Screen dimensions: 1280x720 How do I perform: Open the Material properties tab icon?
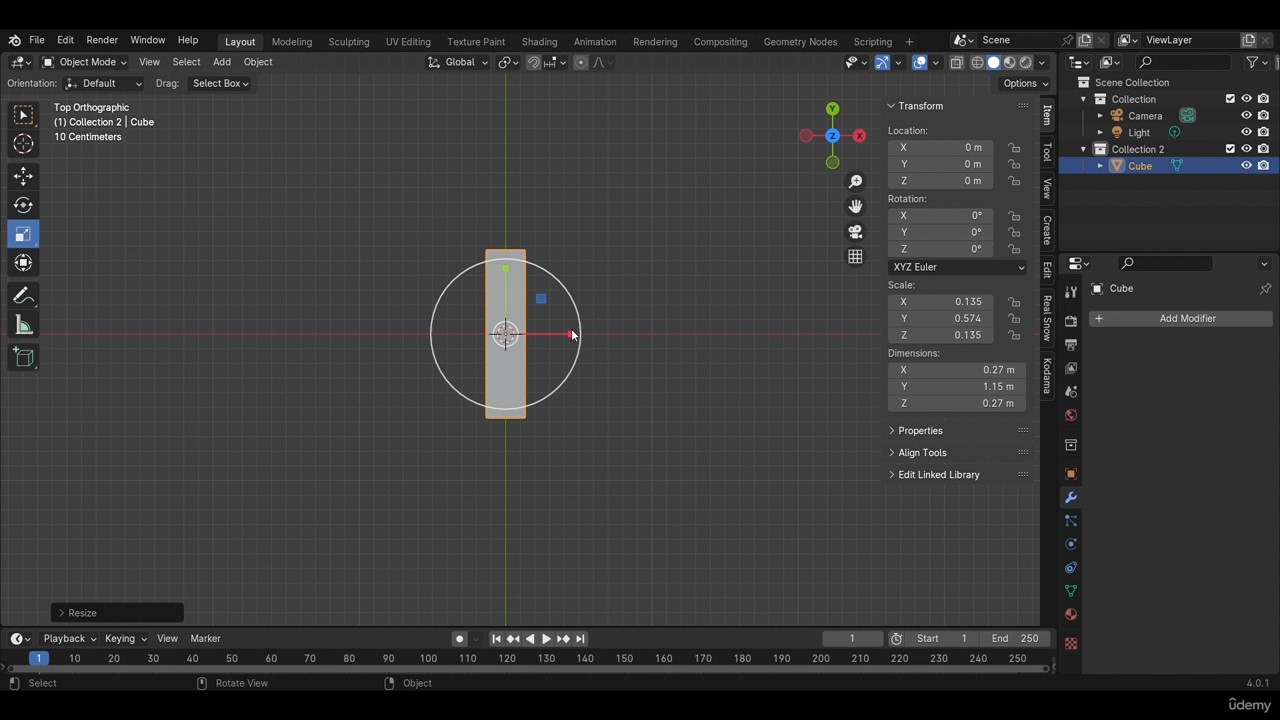1071,614
